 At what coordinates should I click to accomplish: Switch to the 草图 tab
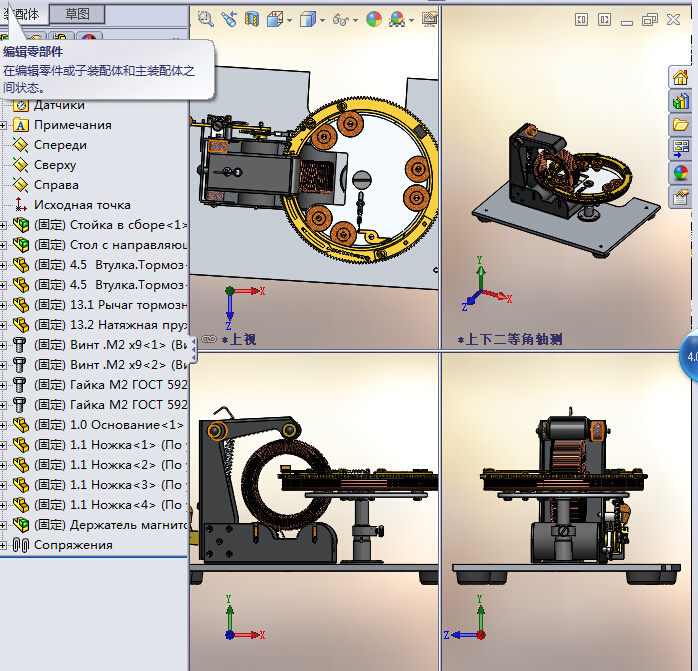point(77,14)
